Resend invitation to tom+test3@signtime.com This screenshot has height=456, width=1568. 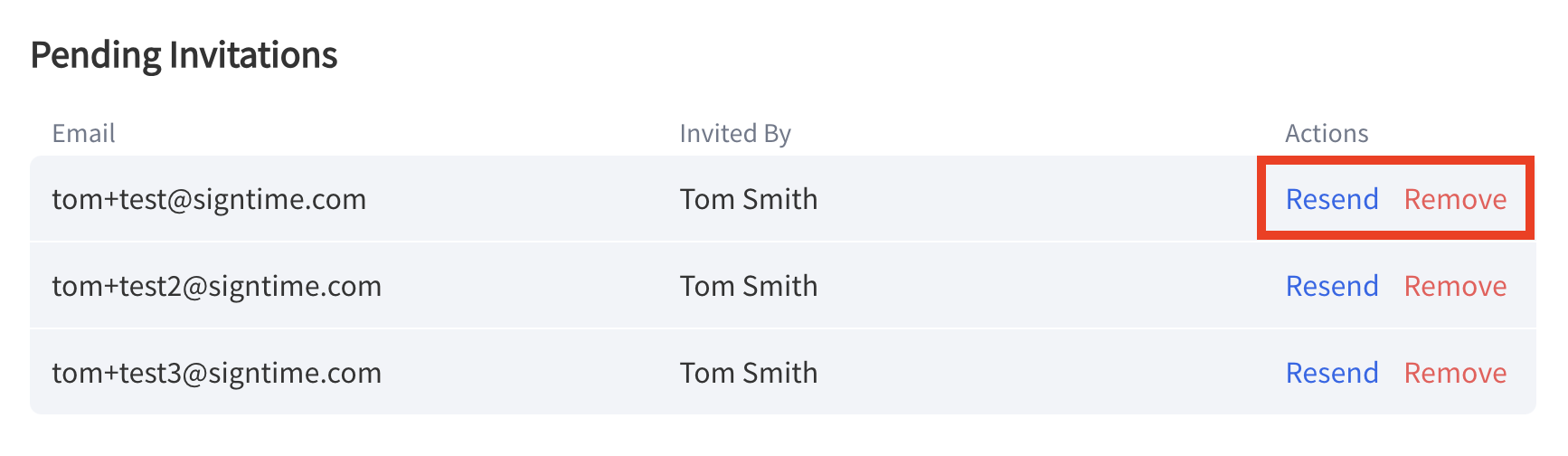click(1332, 373)
